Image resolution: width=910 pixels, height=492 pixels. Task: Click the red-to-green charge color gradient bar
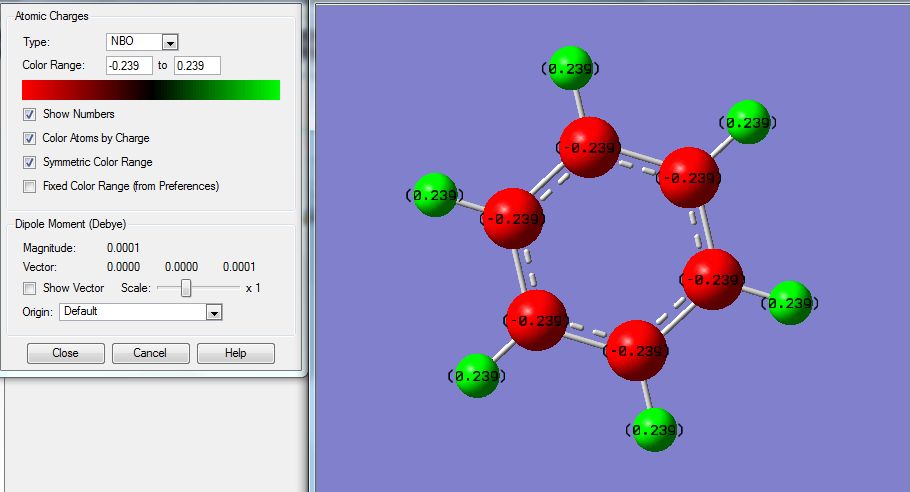click(x=151, y=90)
